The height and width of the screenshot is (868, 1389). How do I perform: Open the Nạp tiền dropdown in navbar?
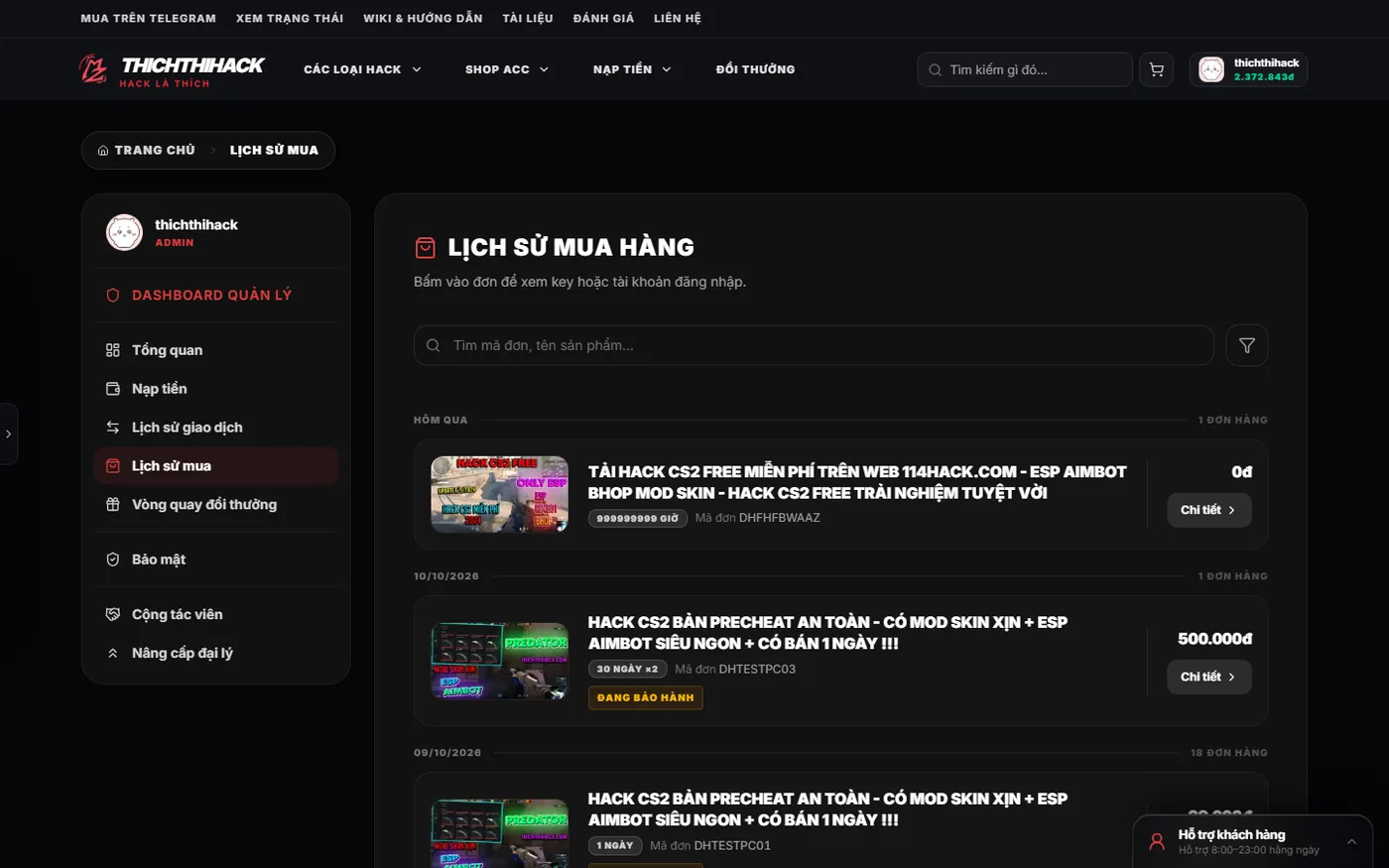pos(632,69)
